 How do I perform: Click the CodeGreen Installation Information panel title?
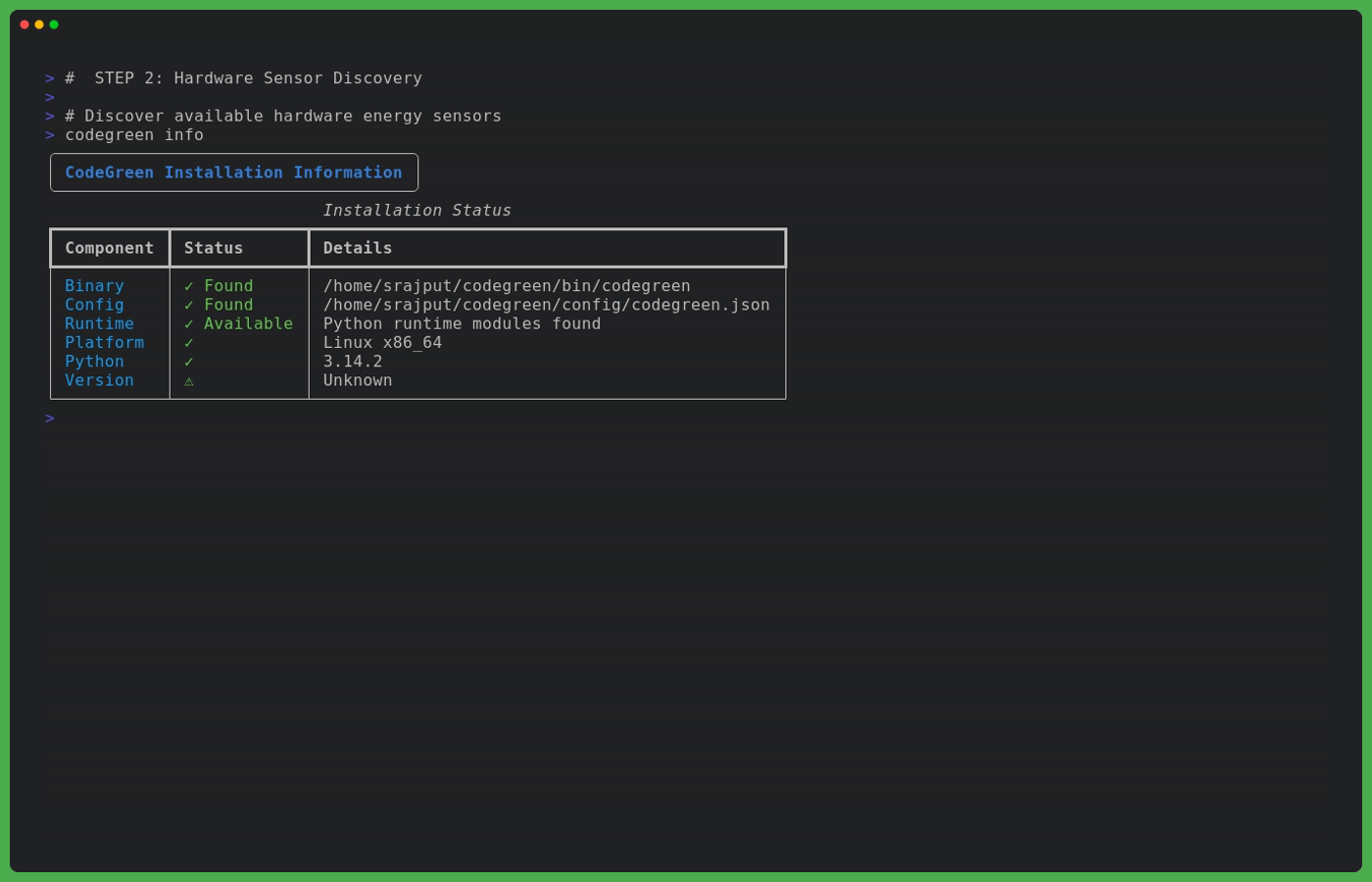(233, 172)
